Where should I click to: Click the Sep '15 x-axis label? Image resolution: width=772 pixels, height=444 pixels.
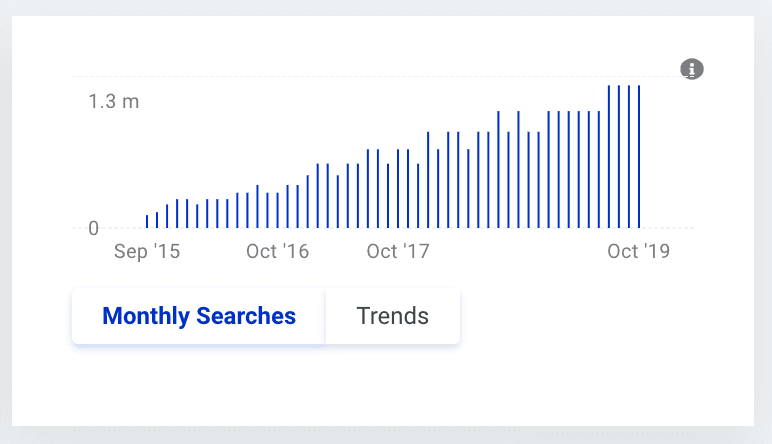tap(147, 251)
